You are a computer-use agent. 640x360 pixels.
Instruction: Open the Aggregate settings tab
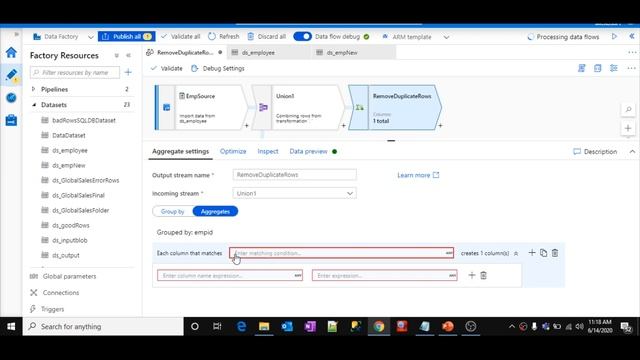pyautogui.click(x=180, y=151)
